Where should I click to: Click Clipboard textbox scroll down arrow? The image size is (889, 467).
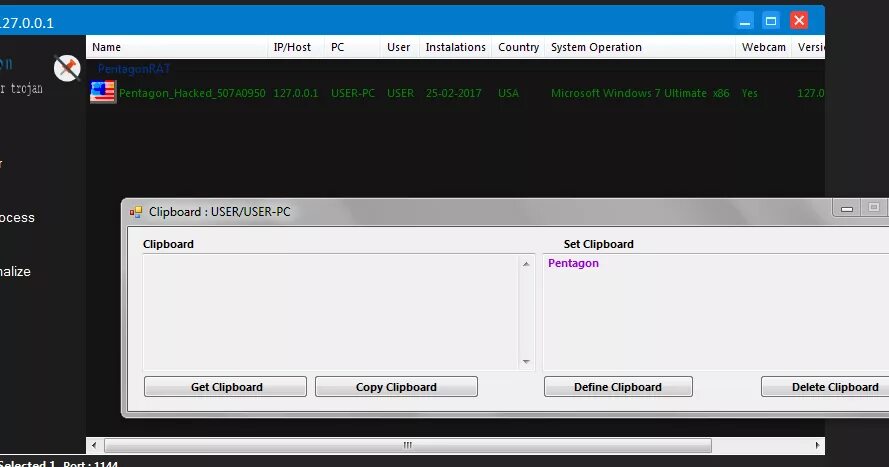(526, 361)
